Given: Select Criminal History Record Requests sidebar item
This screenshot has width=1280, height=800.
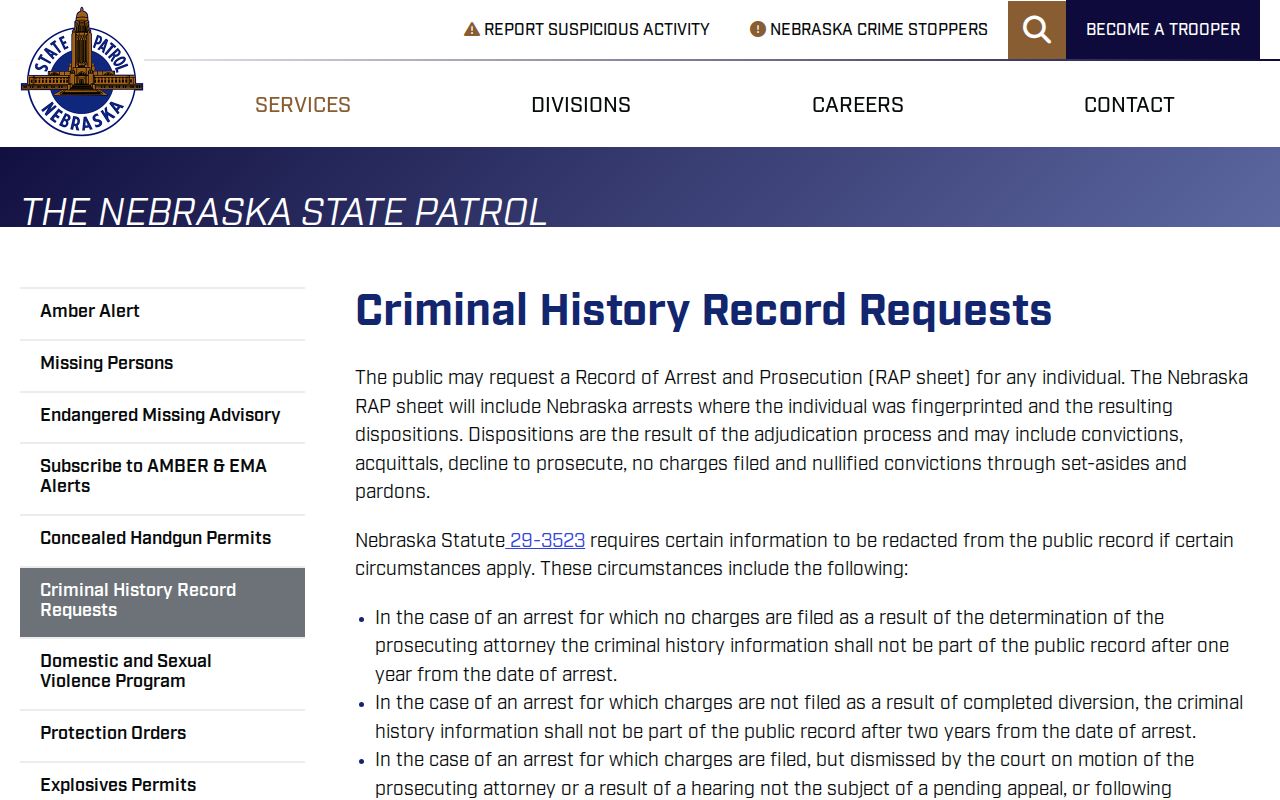Looking at the screenshot, I should 162,601.
